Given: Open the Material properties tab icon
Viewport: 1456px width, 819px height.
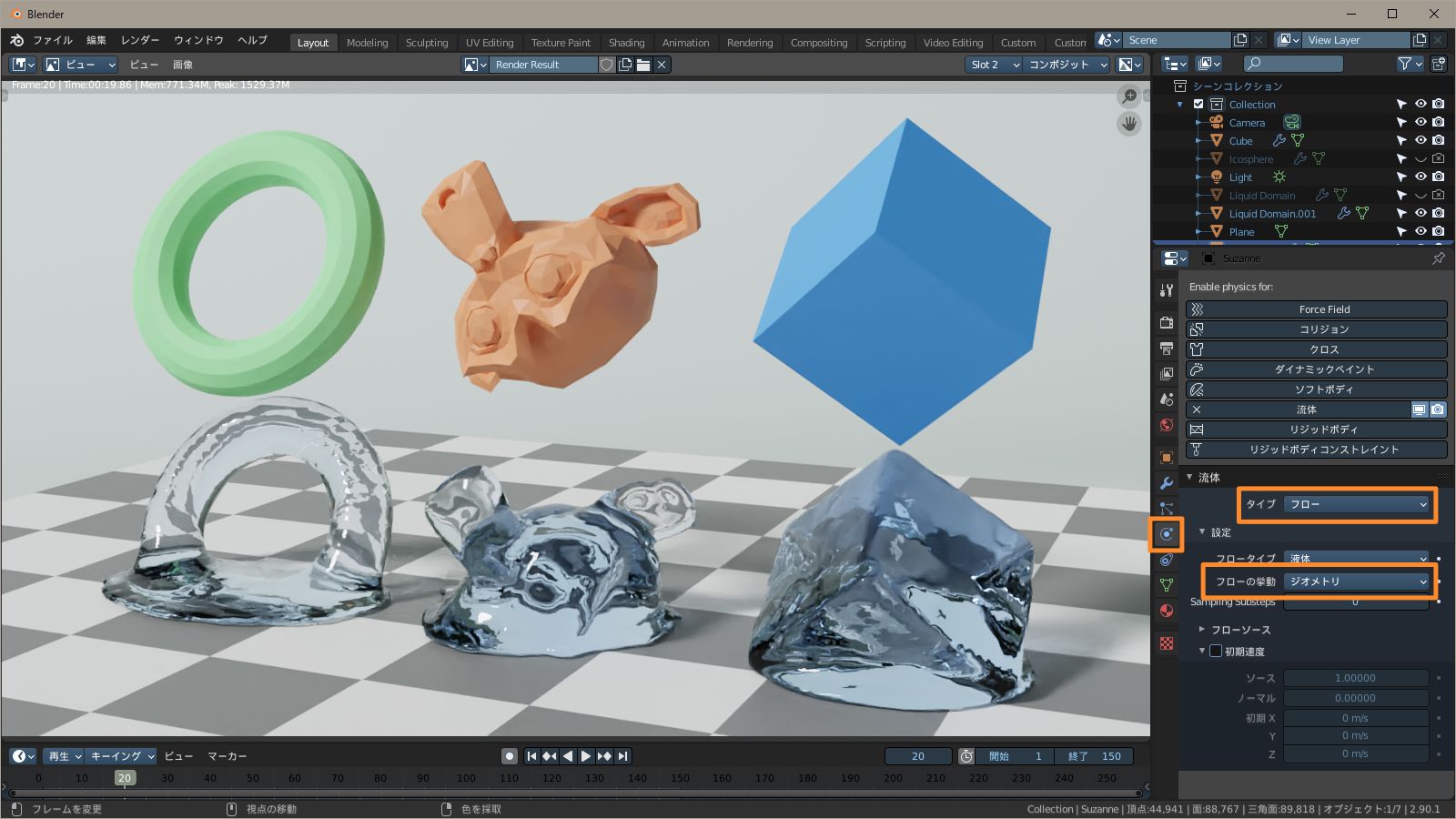Looking at the screenshot, I should click(x=1167, y=611).
